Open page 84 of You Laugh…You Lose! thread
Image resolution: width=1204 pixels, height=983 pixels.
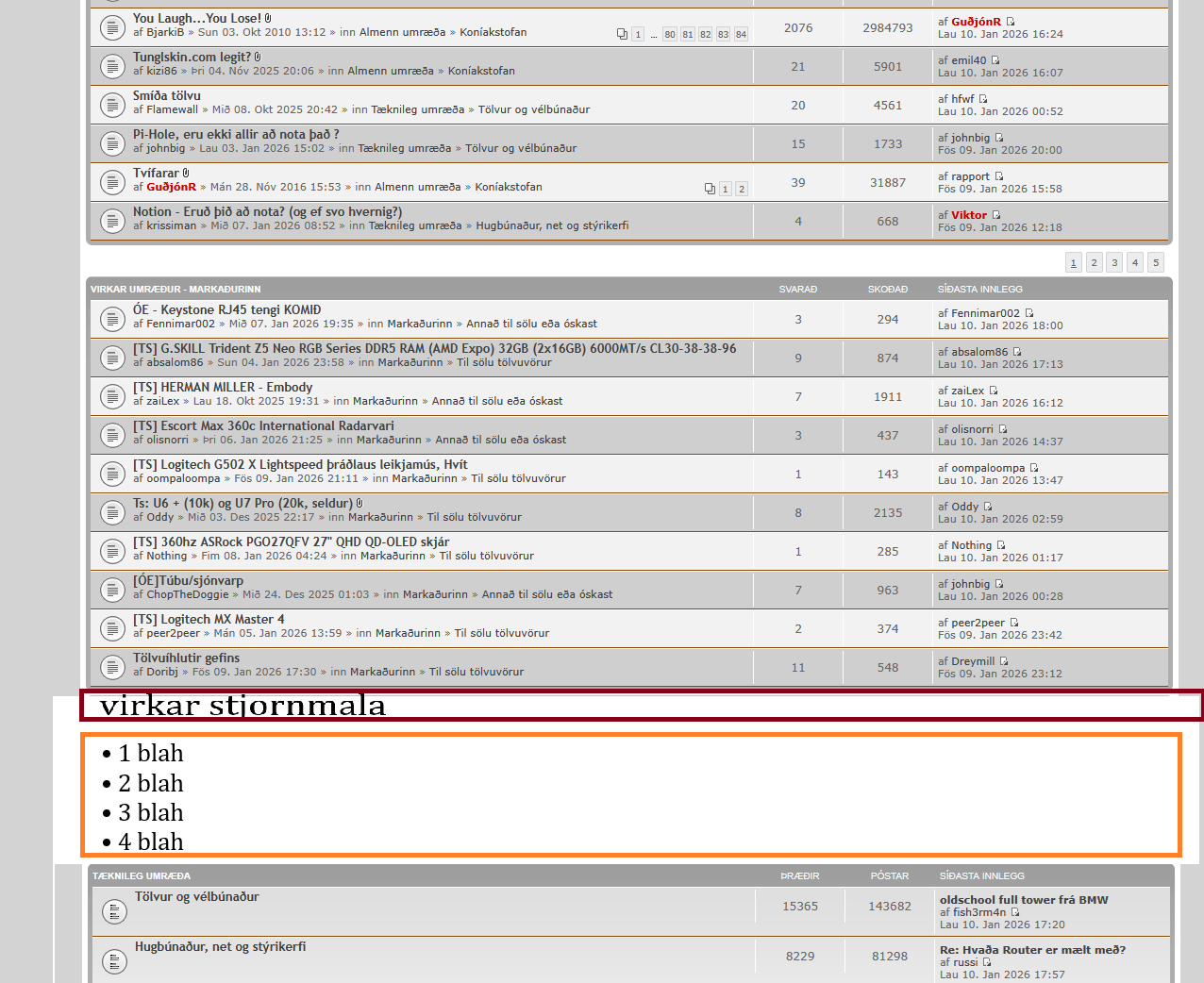741,34
